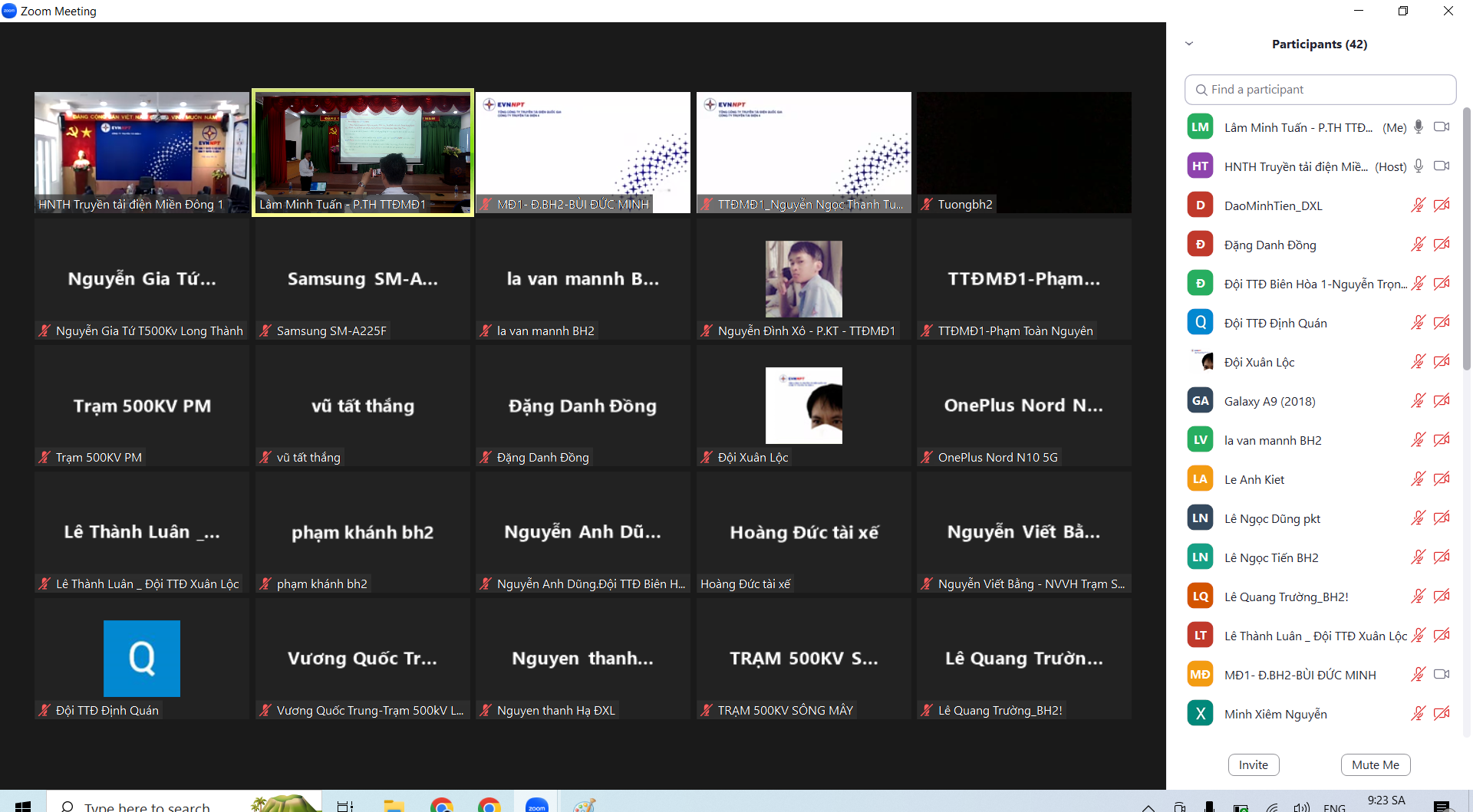
Task: Click Lâm Minh Tuấn's camera icon in participants
Action: point(1442,127)
